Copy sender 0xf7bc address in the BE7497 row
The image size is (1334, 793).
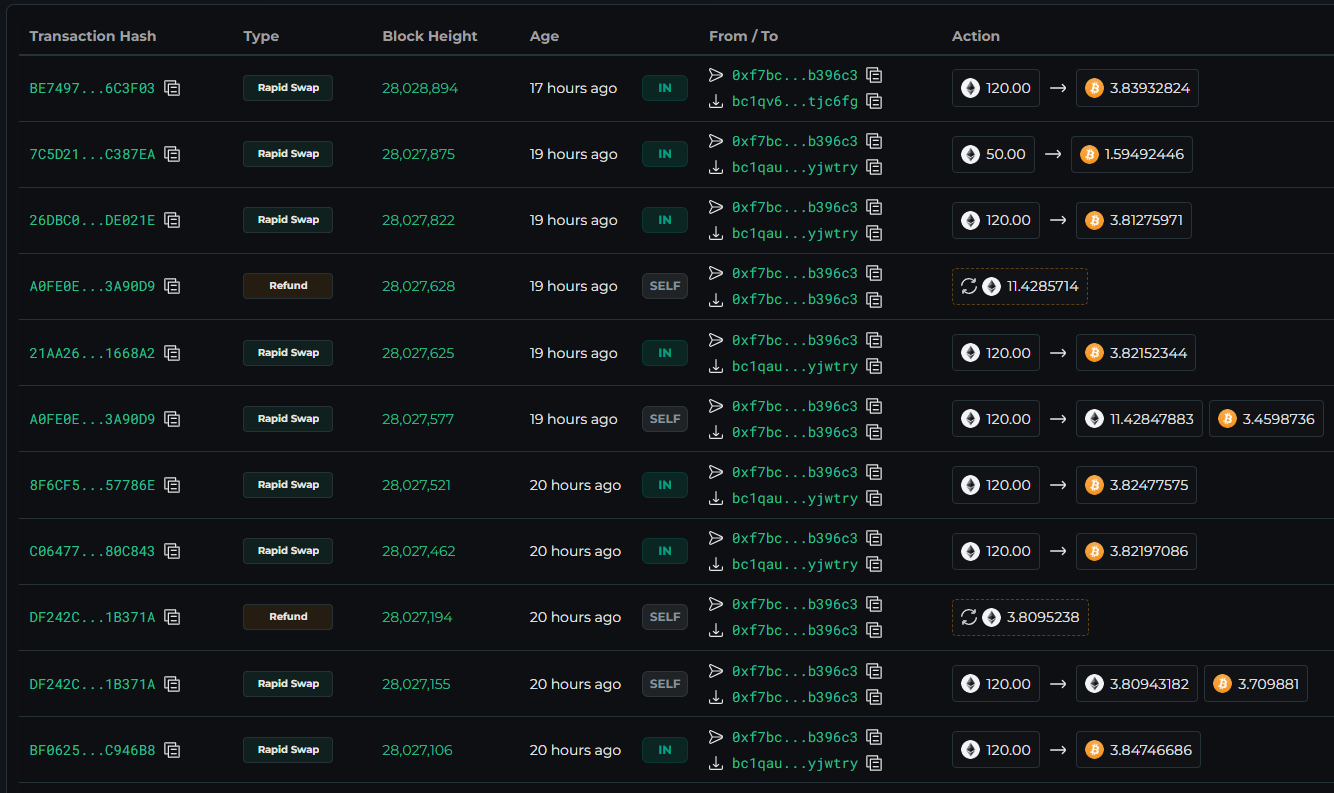click(x=874, y=75)
